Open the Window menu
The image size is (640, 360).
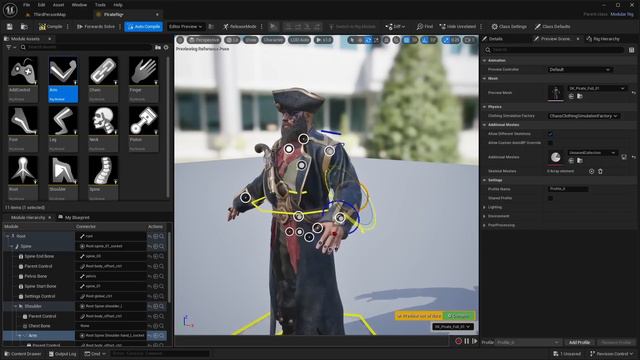(79, 5)
